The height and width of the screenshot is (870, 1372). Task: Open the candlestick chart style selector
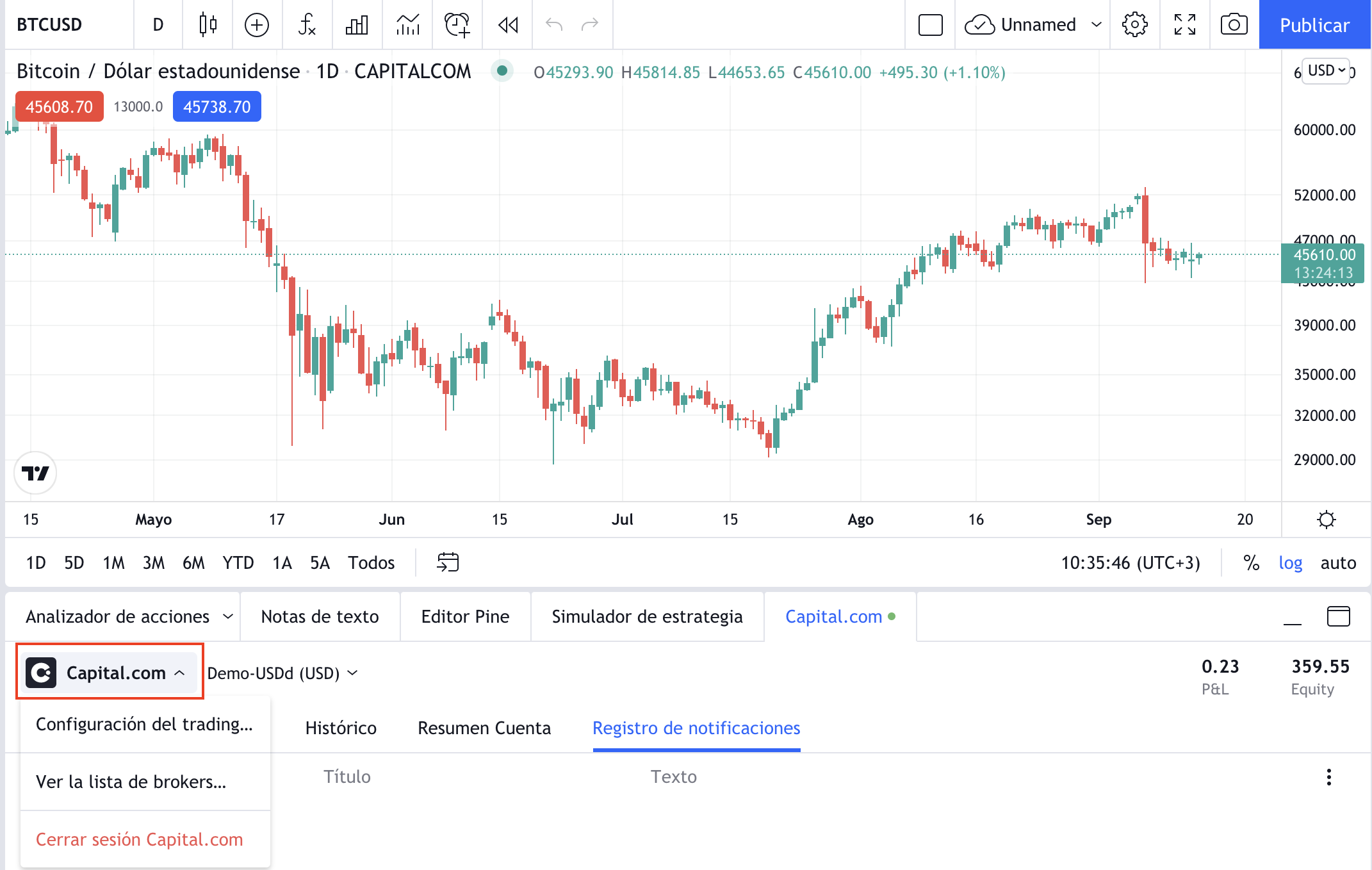click(x=208, y=25)
